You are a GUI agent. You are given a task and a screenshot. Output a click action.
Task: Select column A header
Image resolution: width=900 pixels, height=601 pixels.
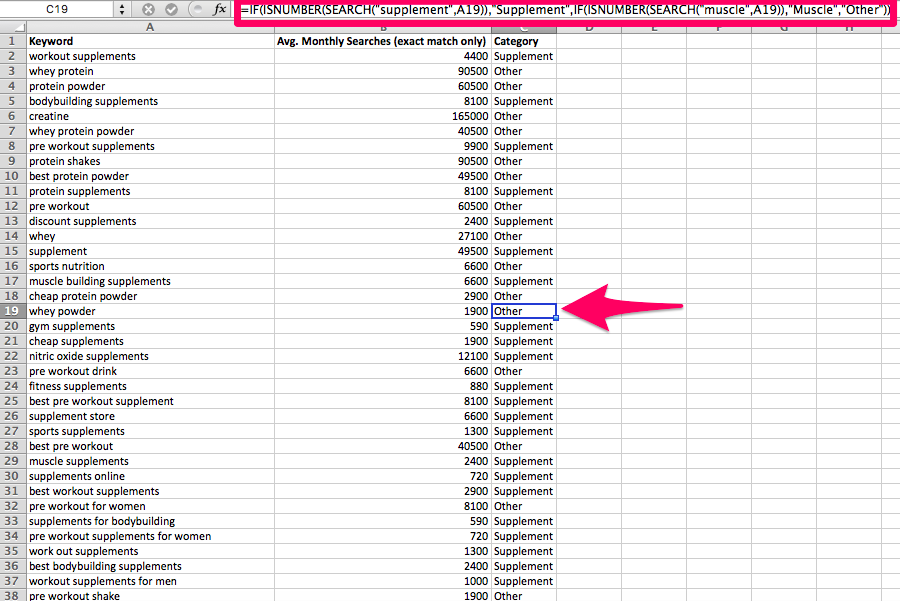(x=150, y=27)
